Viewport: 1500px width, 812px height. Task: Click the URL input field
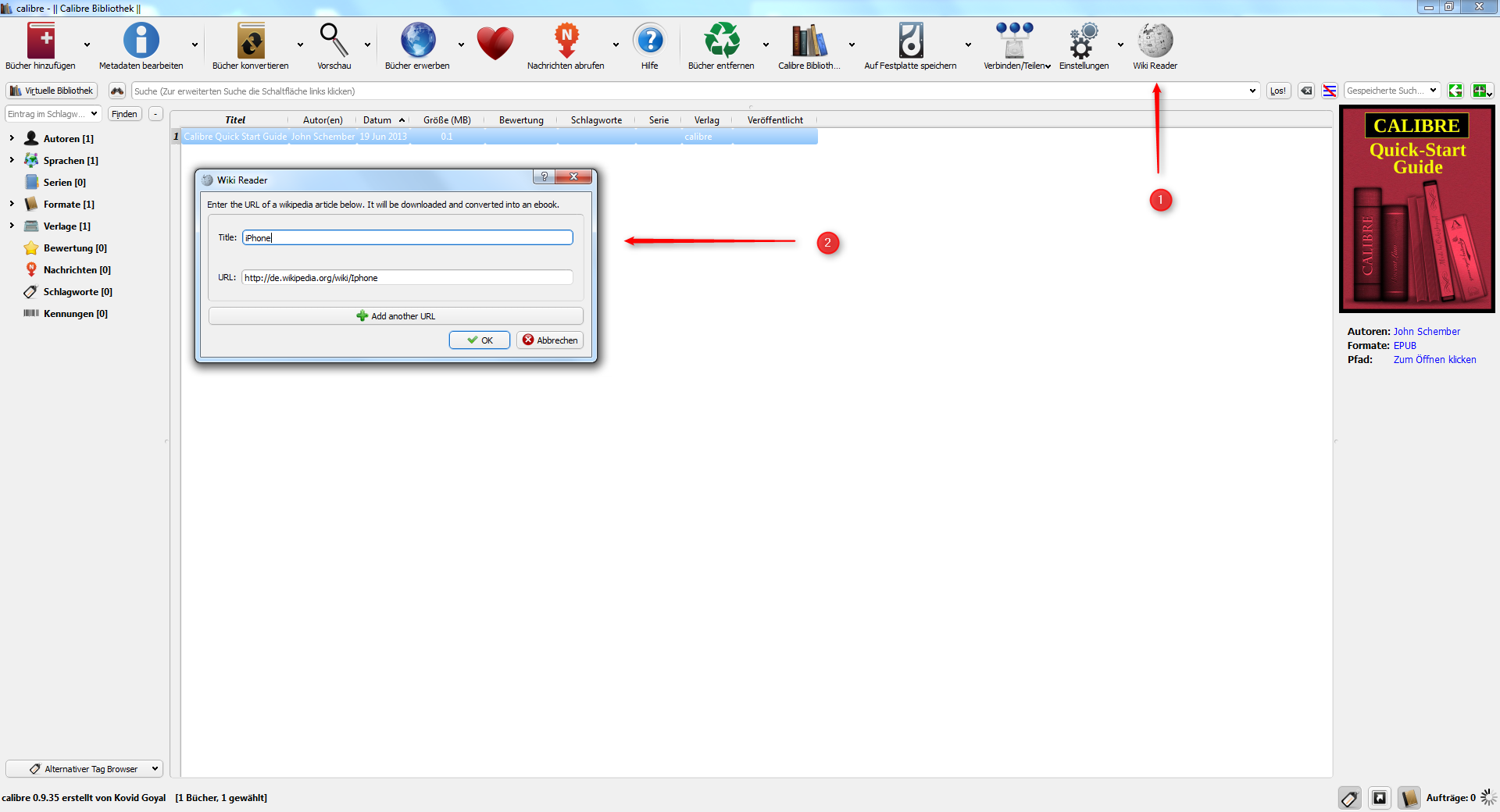coord(407,278)
